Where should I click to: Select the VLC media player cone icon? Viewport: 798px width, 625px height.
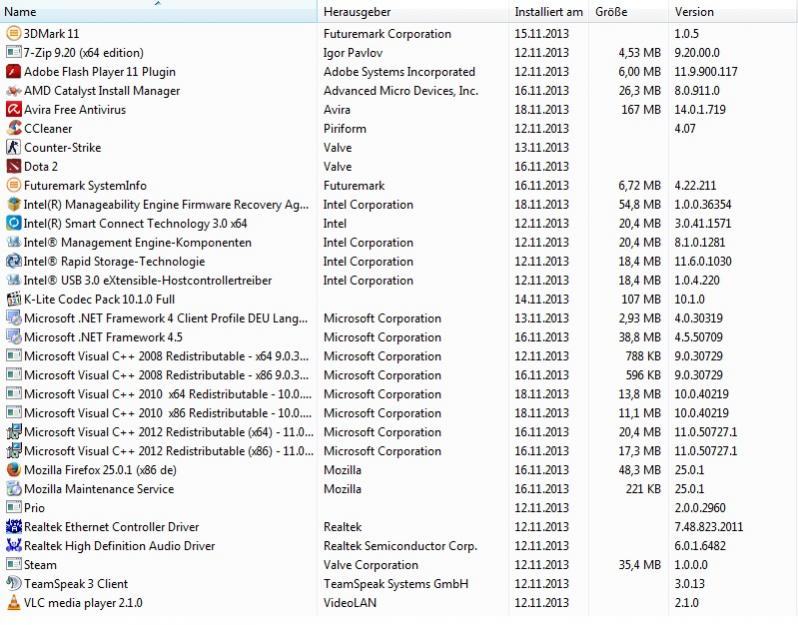(x=14, y=603)
